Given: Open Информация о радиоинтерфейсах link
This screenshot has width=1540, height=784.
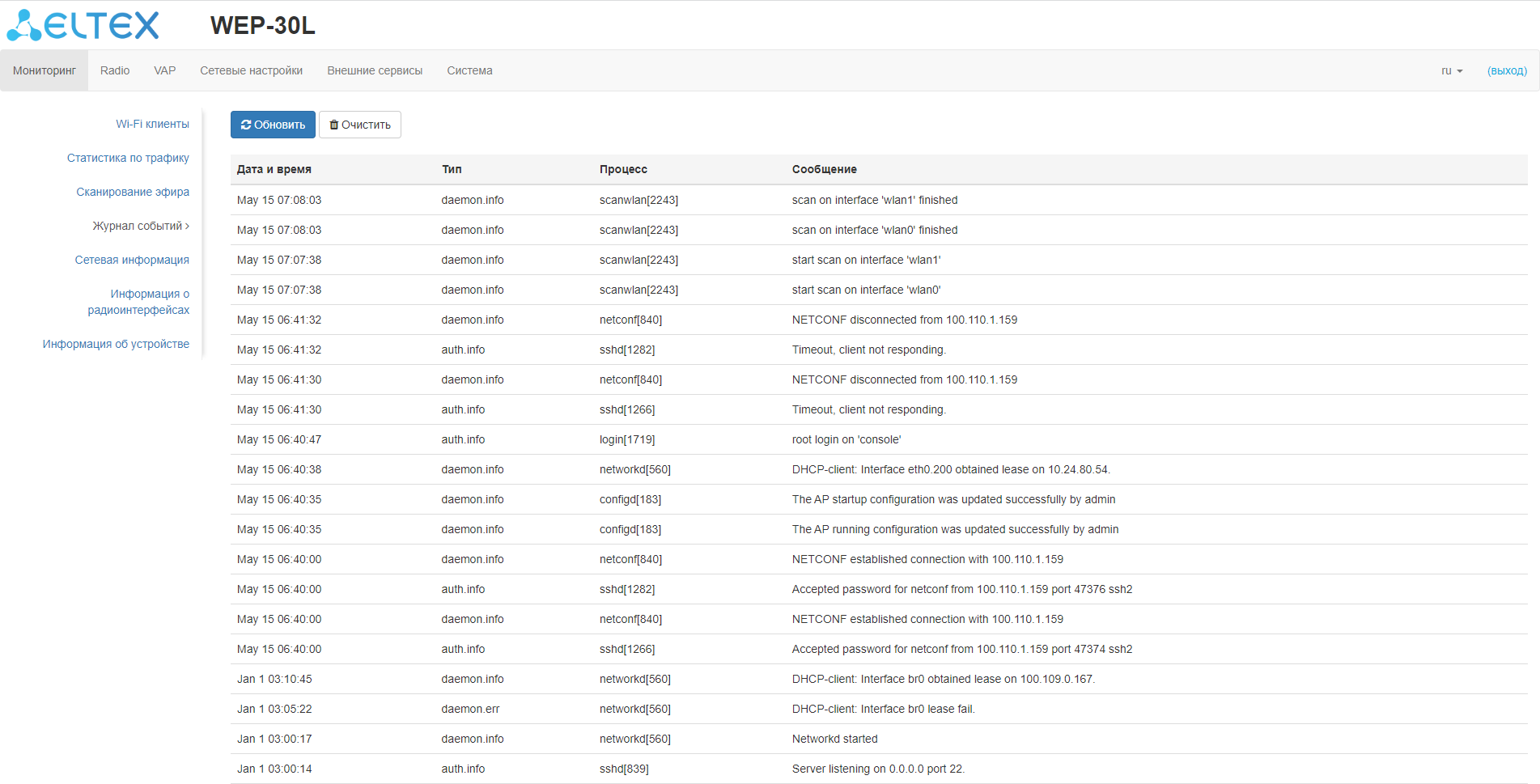Looking at the screenshot, I should [139, 302].
